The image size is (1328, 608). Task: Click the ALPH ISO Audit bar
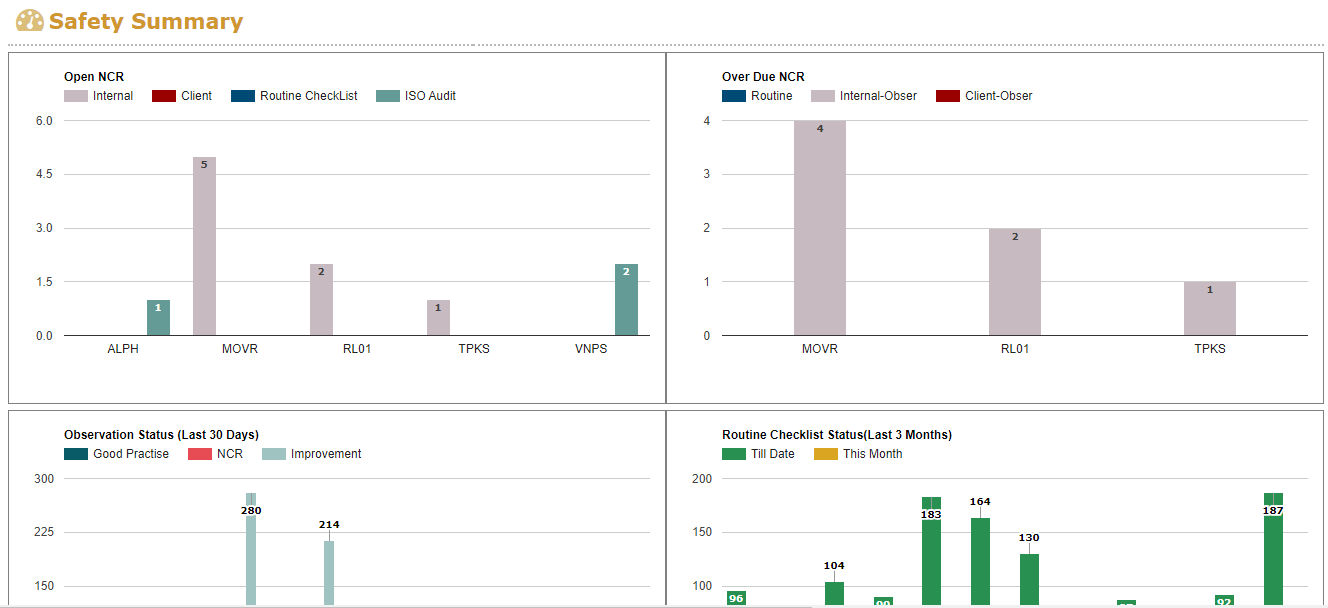click(x=158, y=318)
